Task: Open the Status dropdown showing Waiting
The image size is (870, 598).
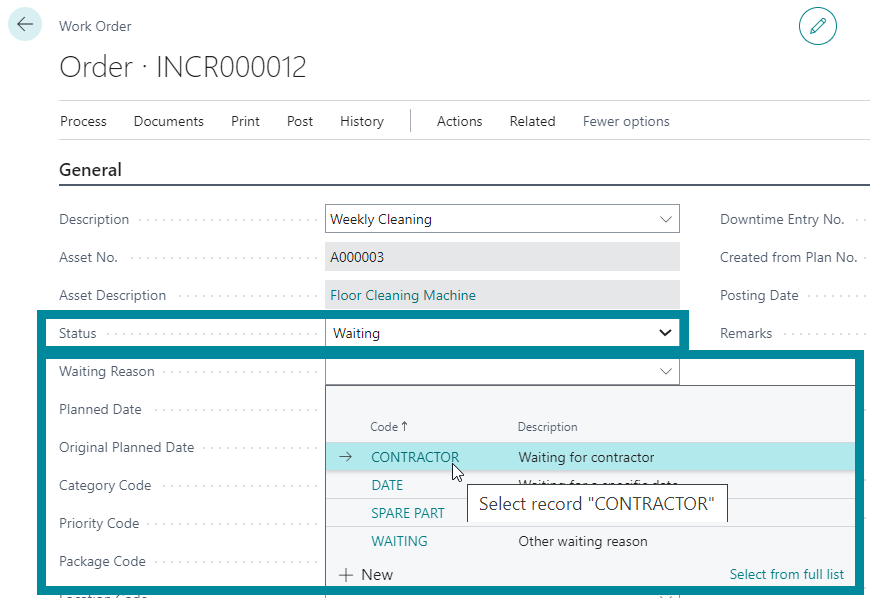Action: [502, 333]
